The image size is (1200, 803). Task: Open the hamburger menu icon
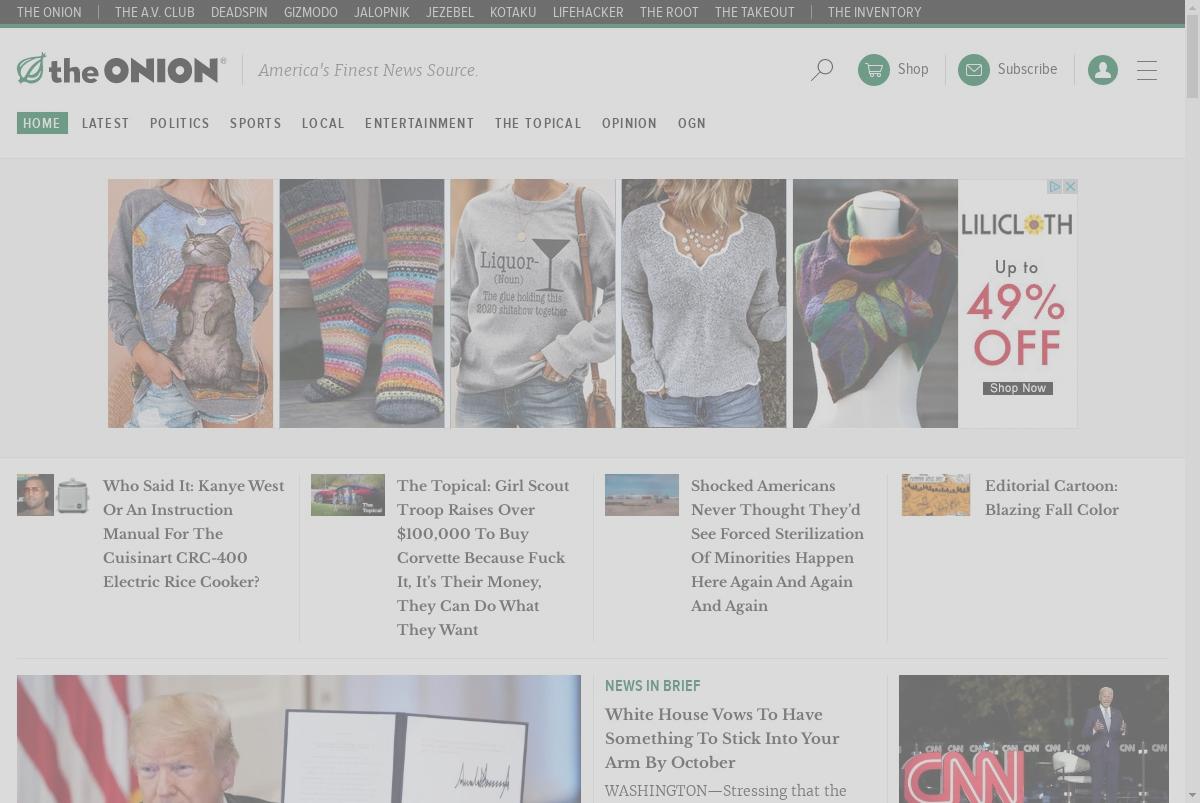pyautogui.click(x=1147, y=70)
